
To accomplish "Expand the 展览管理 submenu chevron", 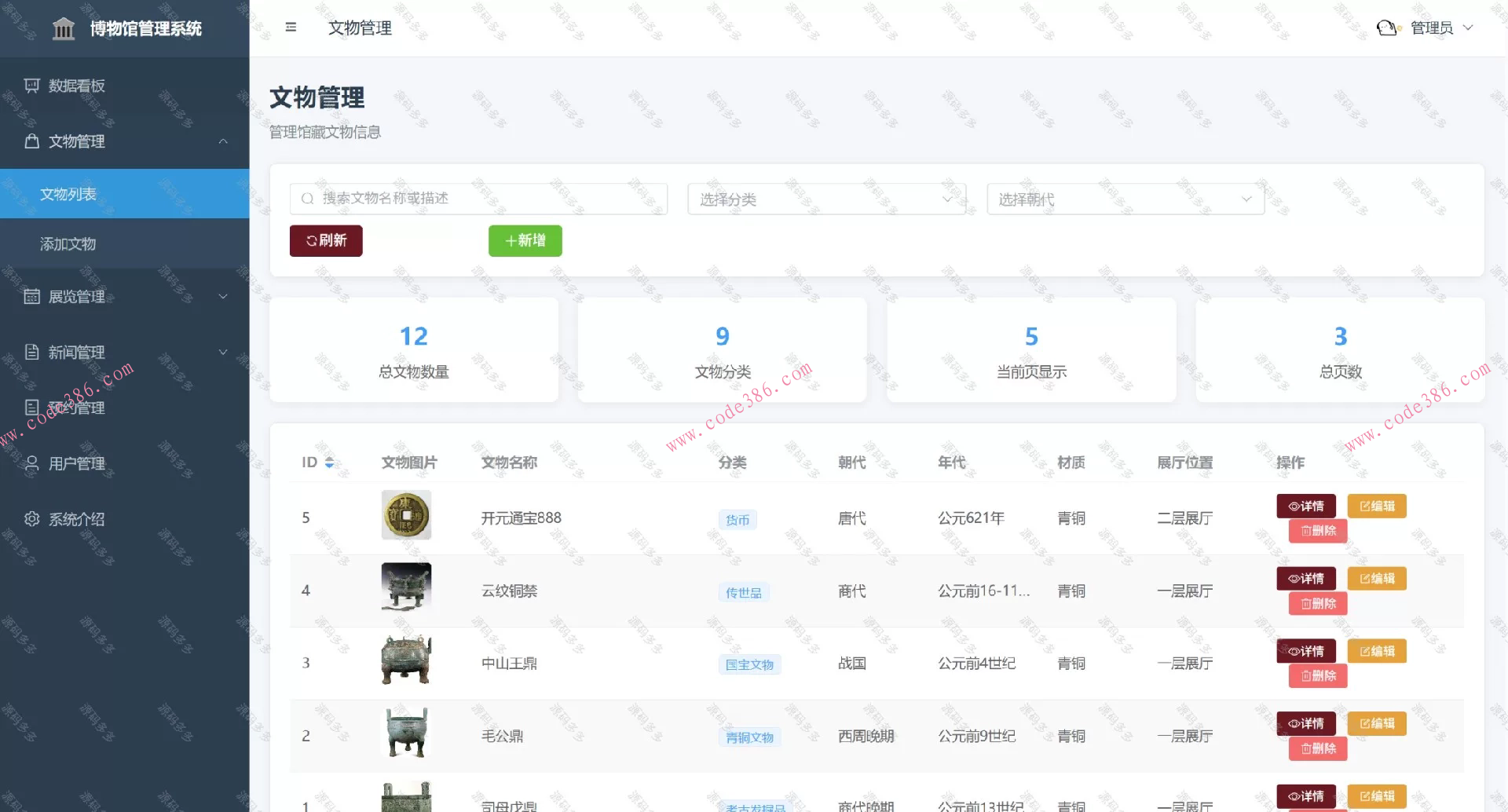I will pos(223,297).
